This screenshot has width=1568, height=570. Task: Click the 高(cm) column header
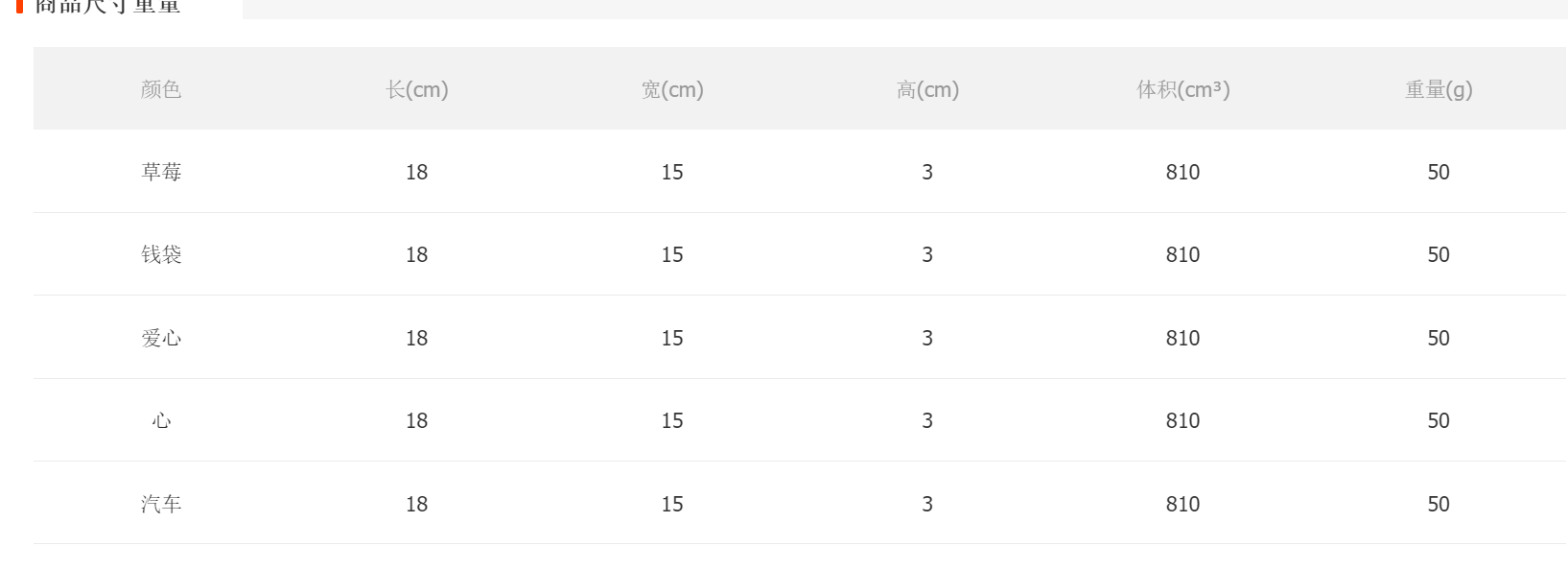pos(927,89)
